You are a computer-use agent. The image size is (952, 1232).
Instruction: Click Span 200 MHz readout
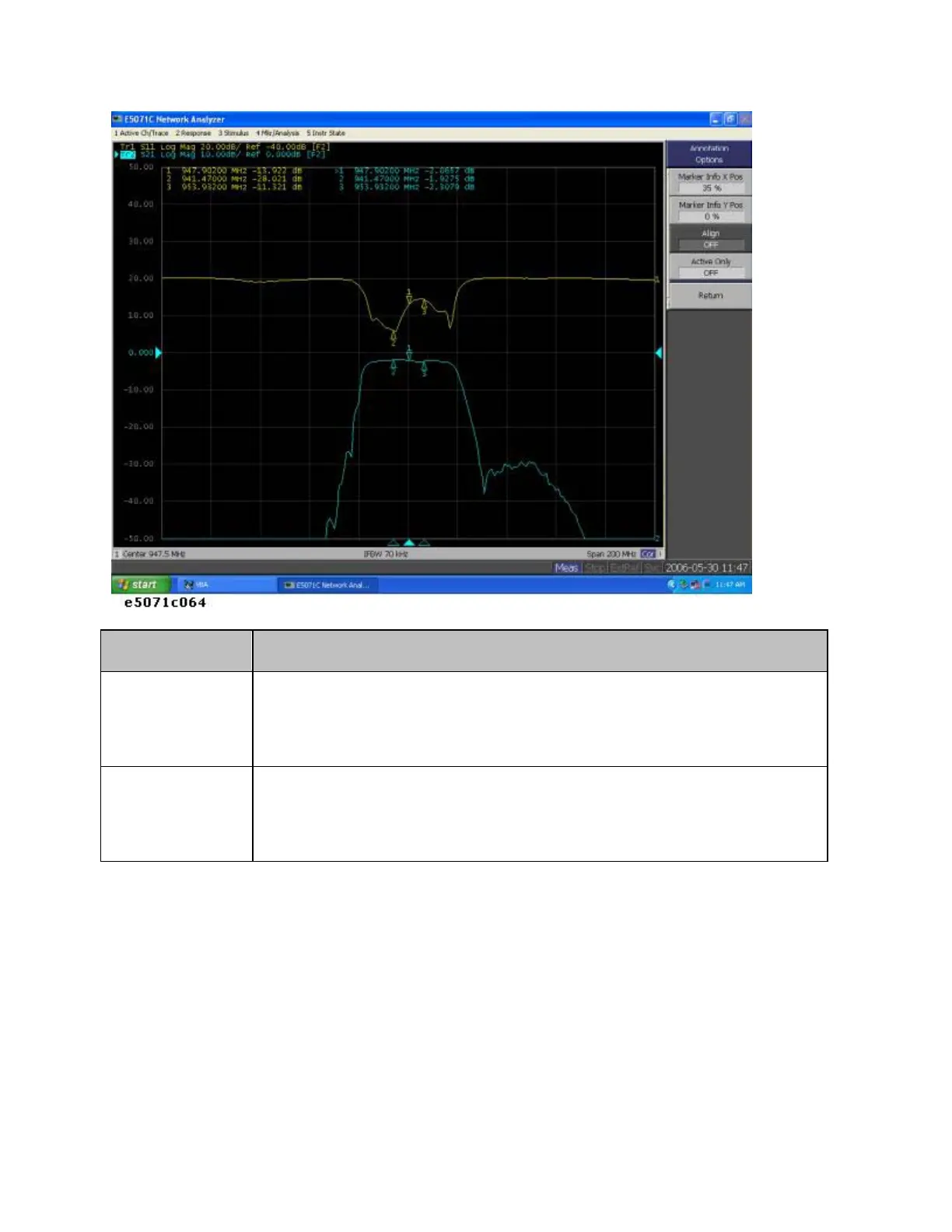click(611, 554)
